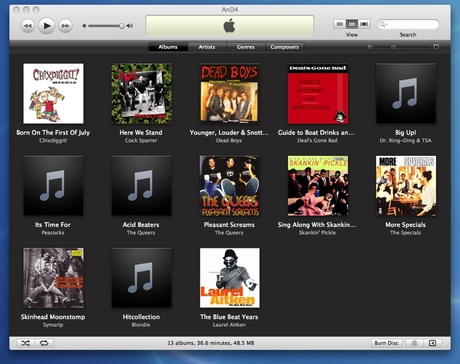
Task: Toggle repeat mode
Action: coord(44,343)
